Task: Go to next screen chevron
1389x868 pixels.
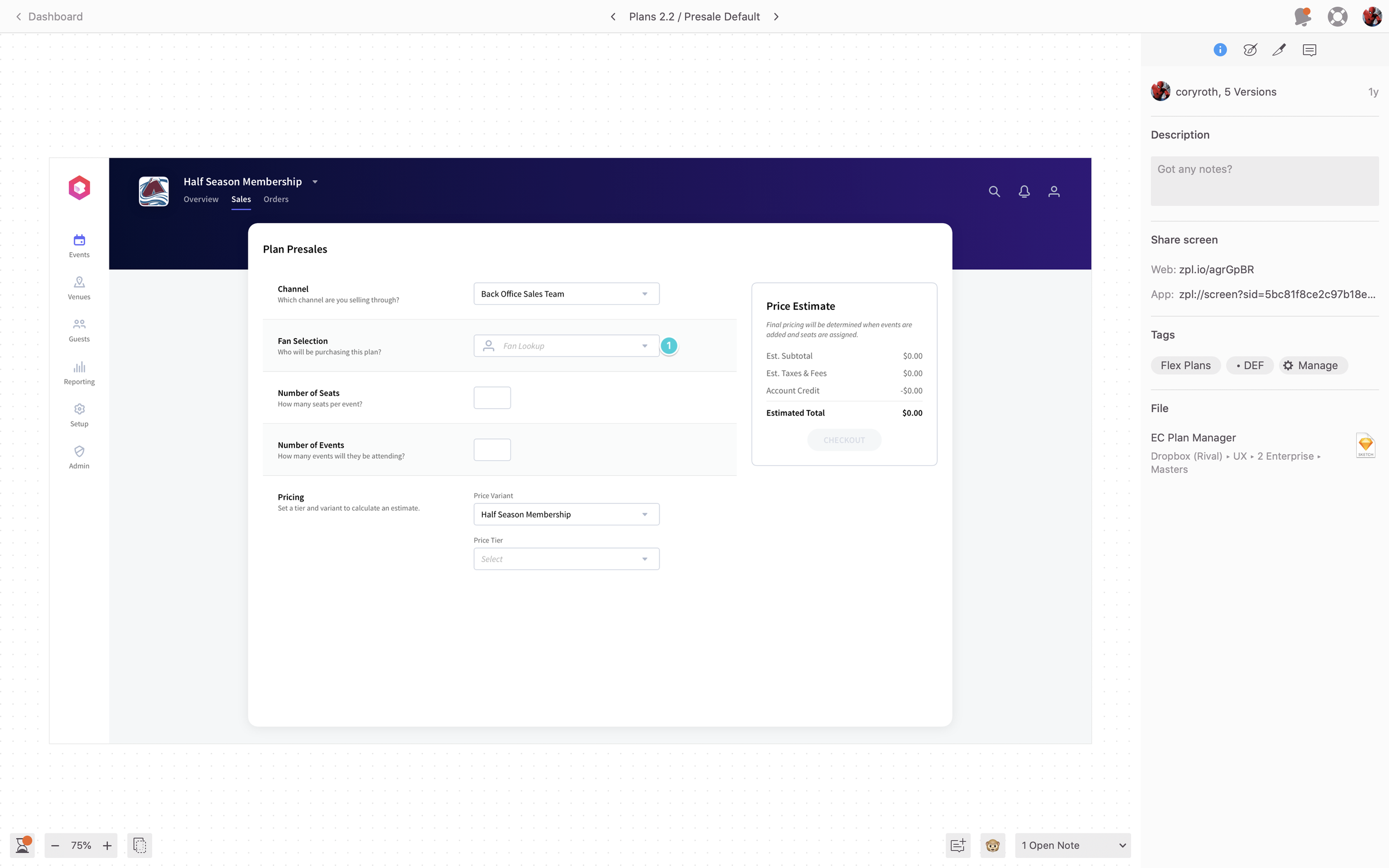Action: 776,17
